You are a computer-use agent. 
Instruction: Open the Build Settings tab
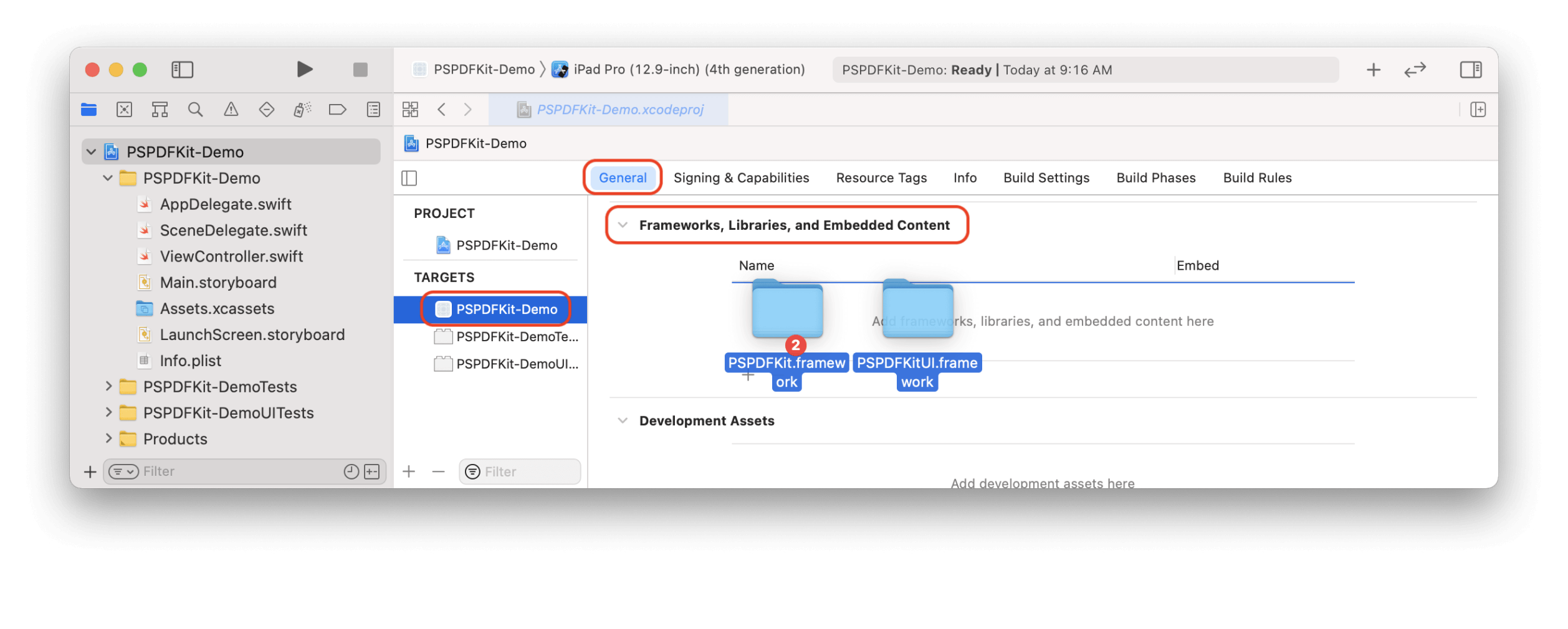[1046, 177]
